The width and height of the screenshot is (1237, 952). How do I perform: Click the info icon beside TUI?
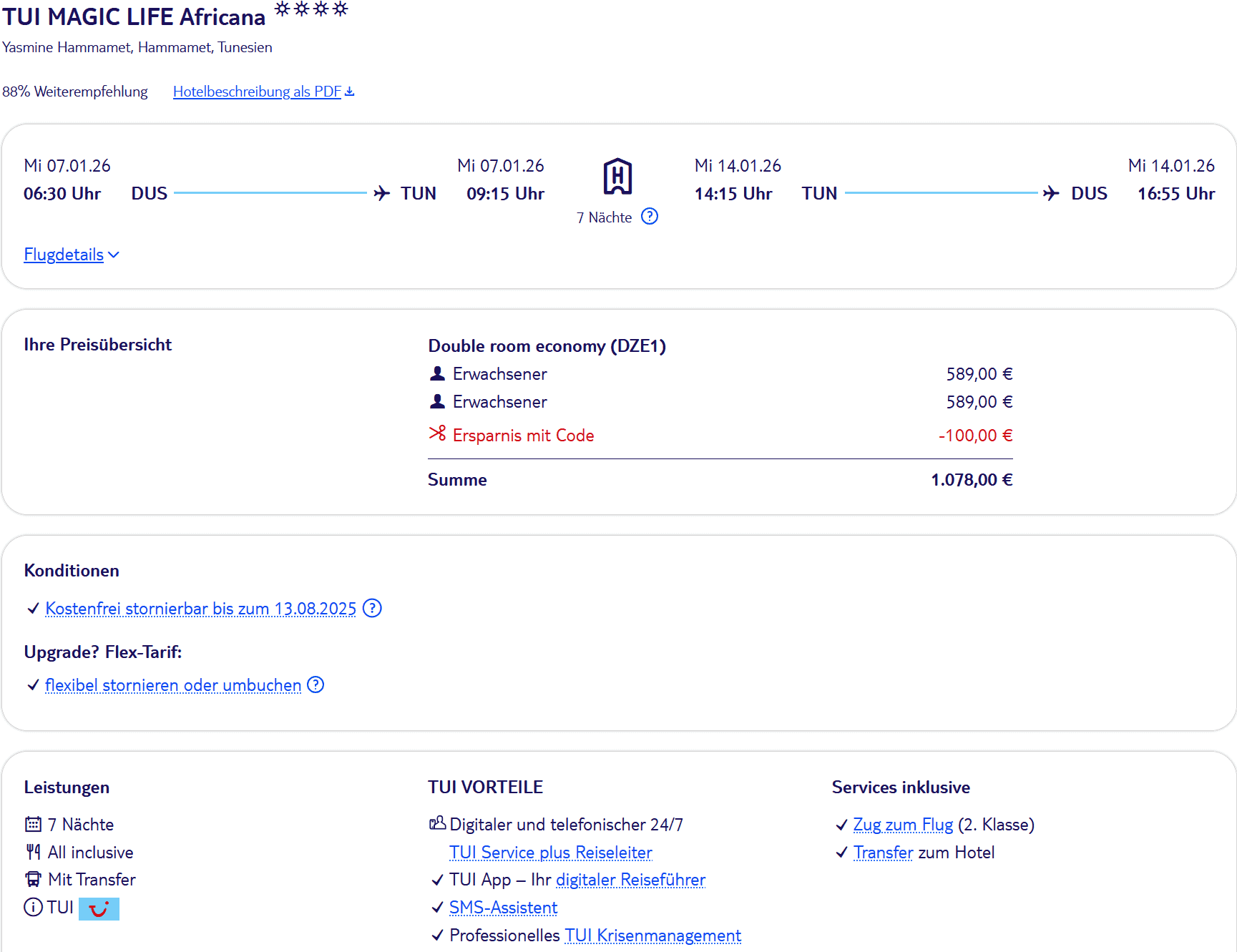pyautogui.click(x=33, y=908)
